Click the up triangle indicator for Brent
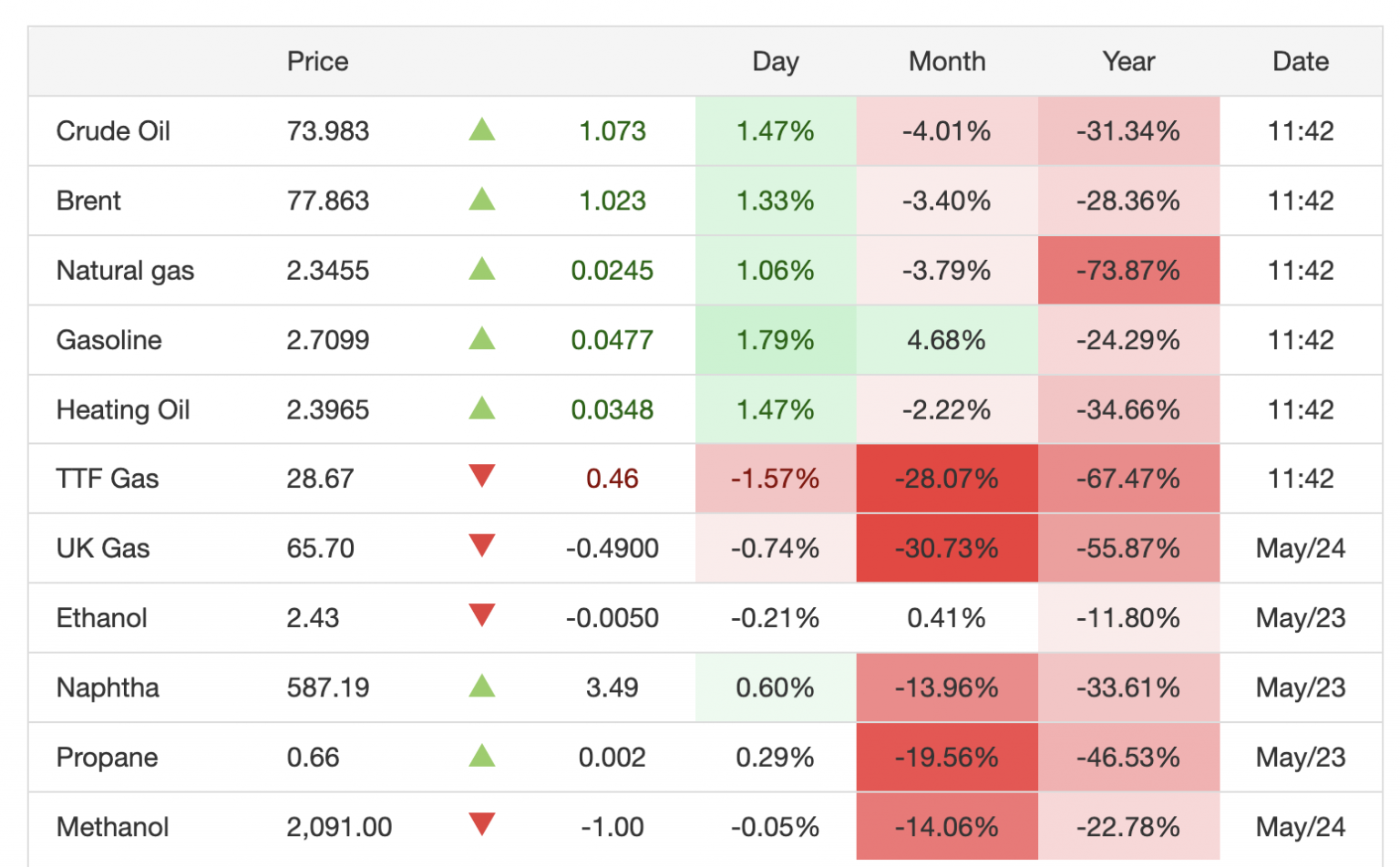 pyautogui.click(x=484, y=201)
